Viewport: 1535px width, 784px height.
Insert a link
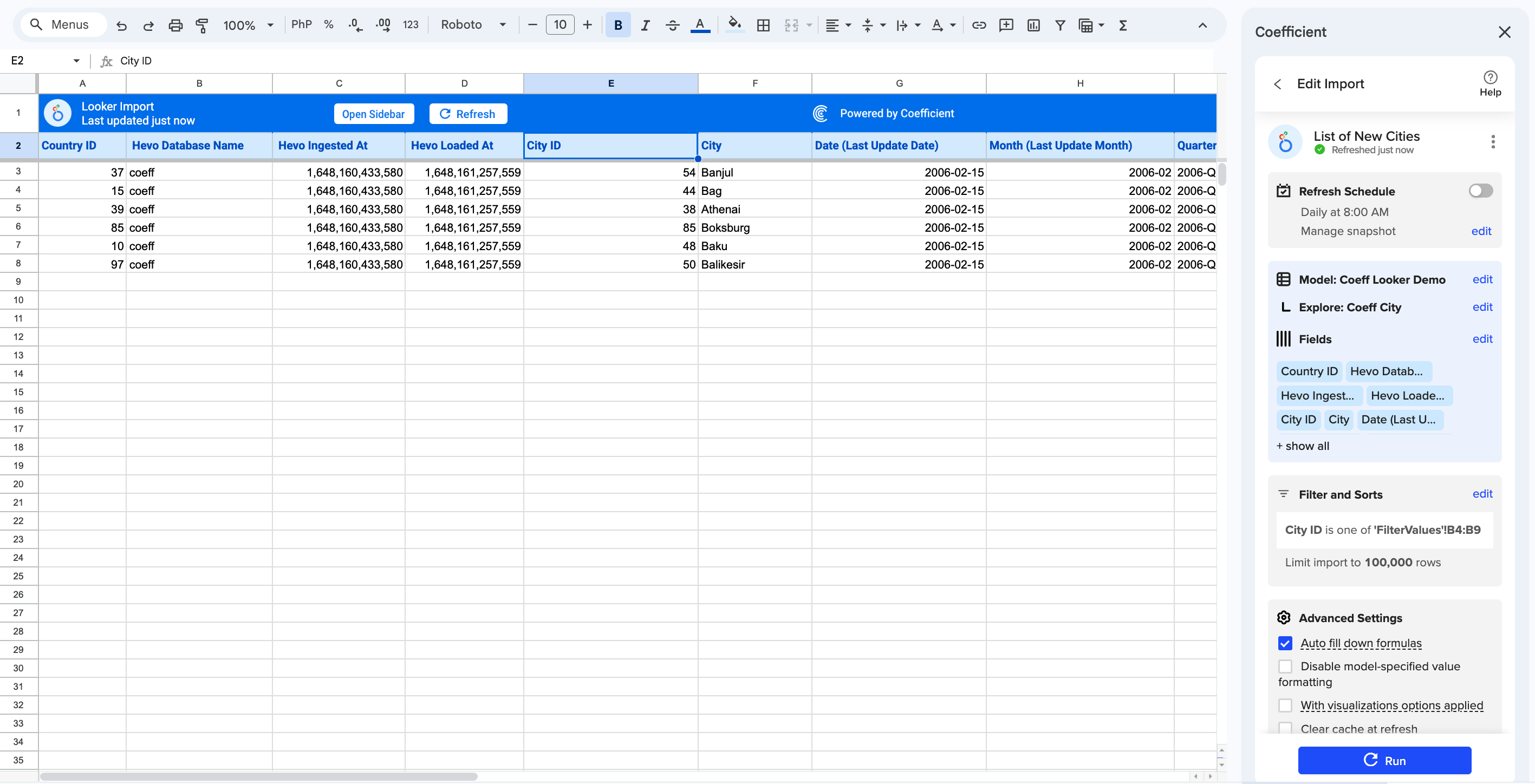pos(978,25)
